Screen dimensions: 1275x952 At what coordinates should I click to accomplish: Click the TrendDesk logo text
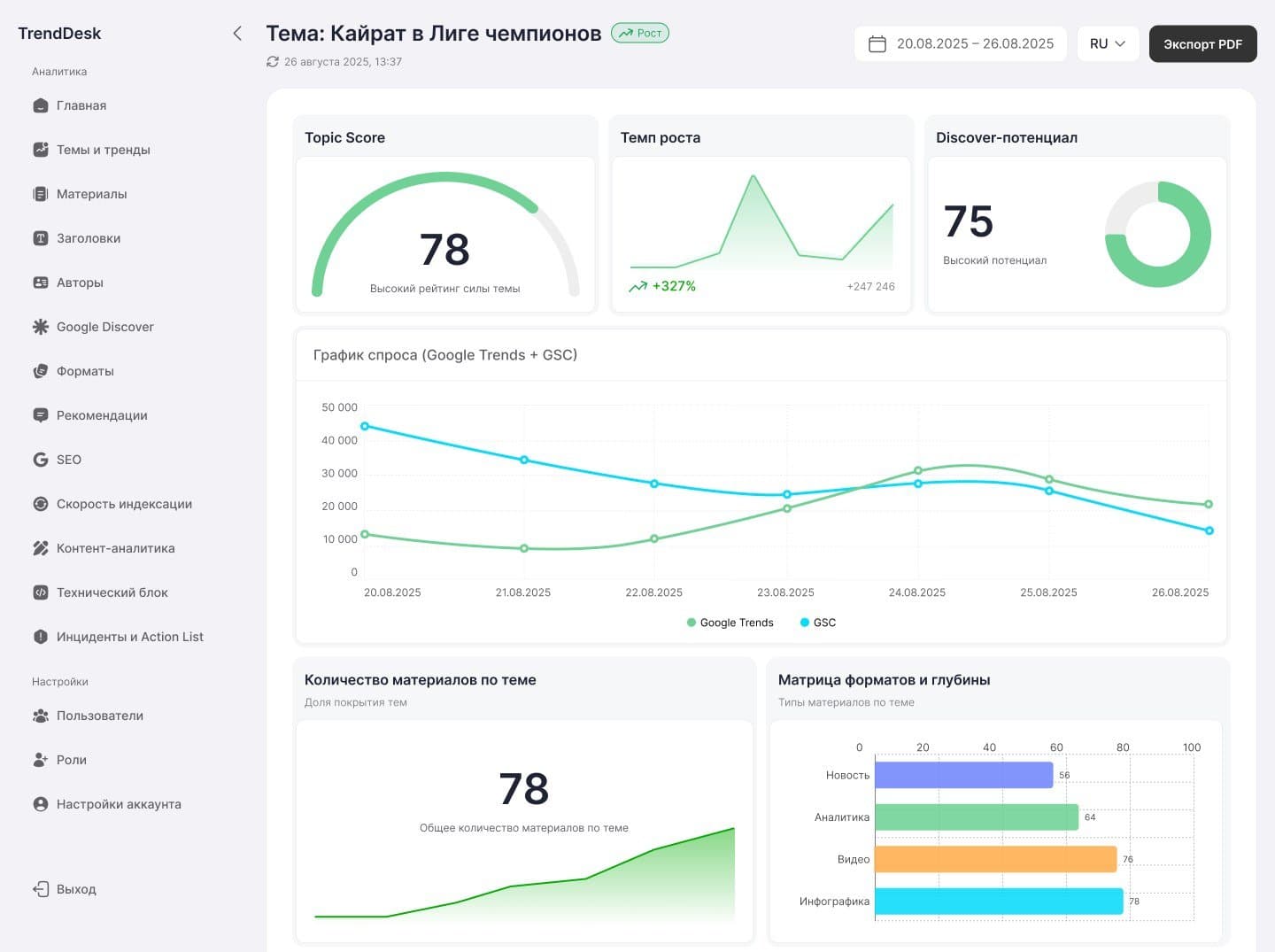tap(59, 34)
